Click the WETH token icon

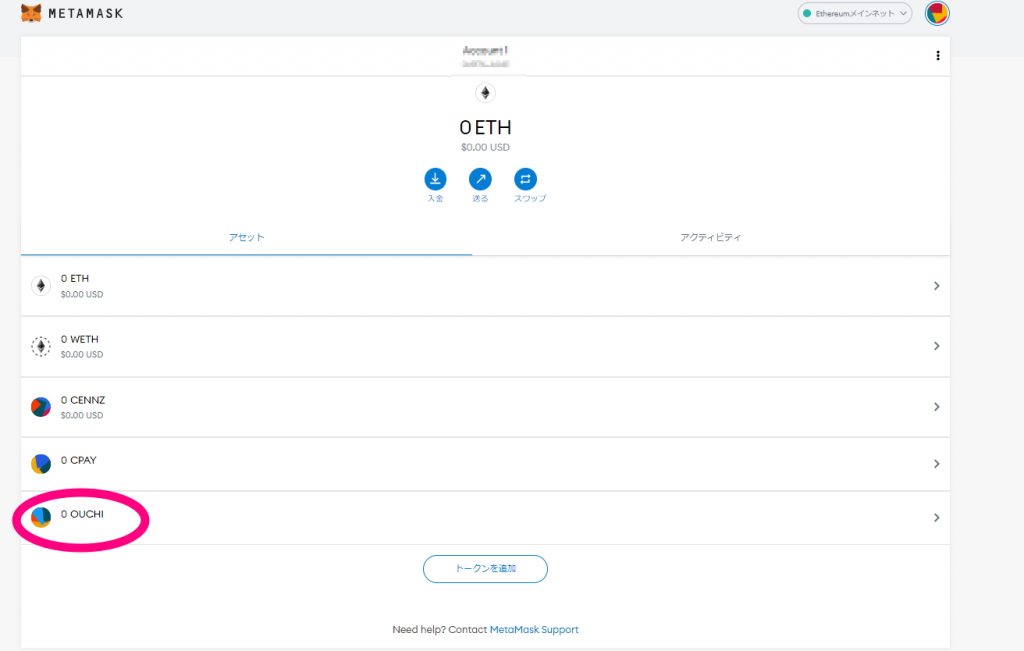tap(41, 347)
